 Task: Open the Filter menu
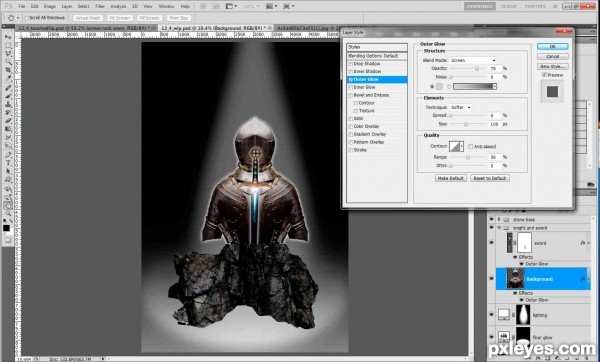(x=100, y=7)
